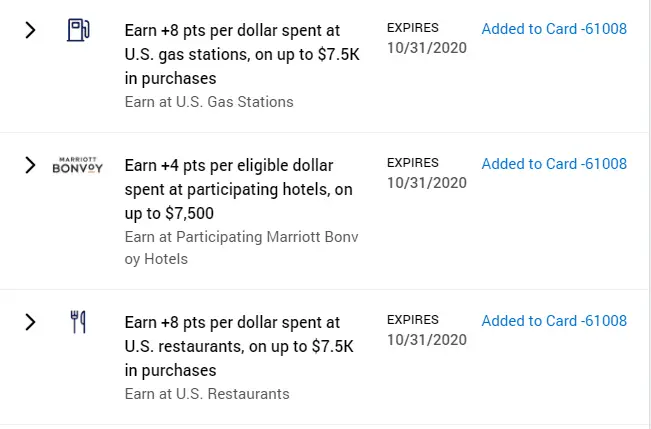
Task: Click the fork and knife restaurant icon
Action: 77,322
